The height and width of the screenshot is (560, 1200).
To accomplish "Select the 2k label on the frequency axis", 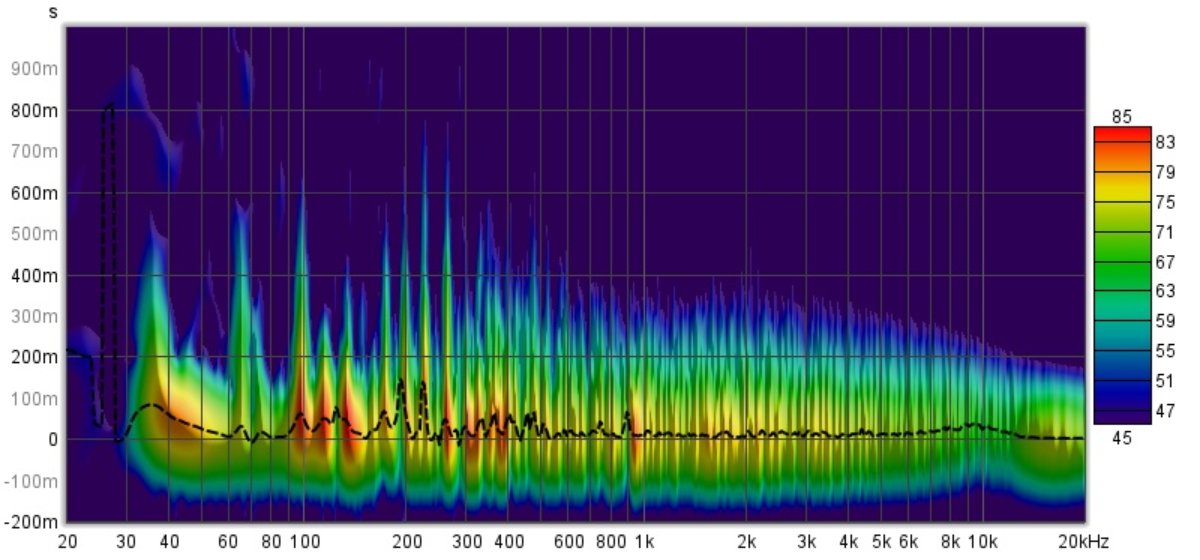I will tap(746, 541).
